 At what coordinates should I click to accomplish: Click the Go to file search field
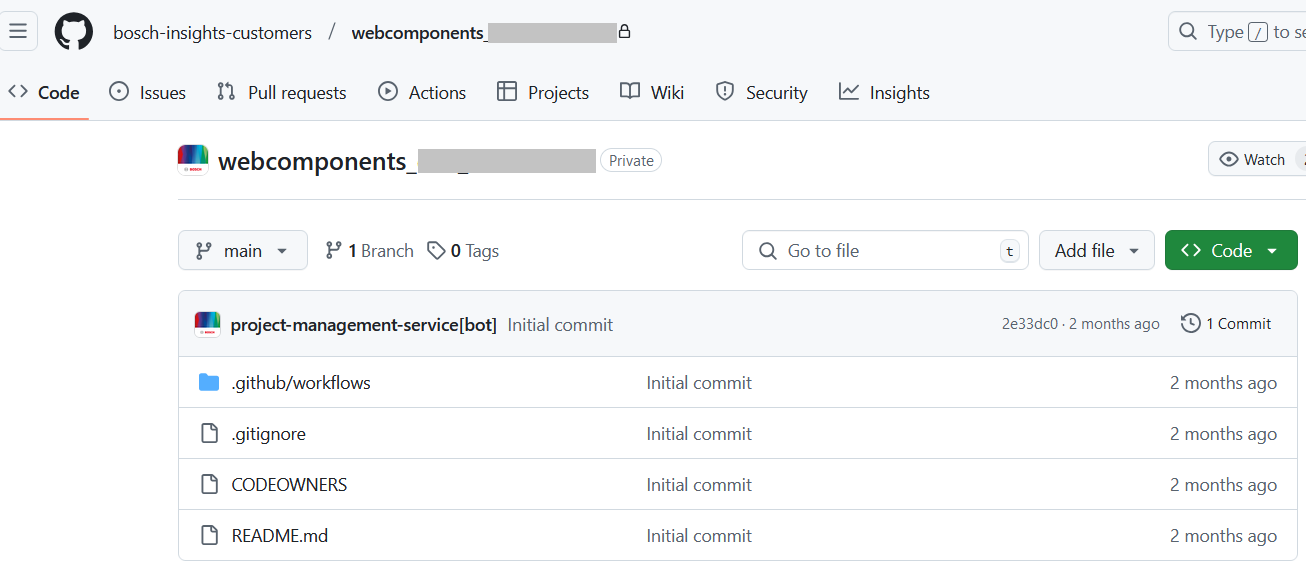(x=870, y=251)
